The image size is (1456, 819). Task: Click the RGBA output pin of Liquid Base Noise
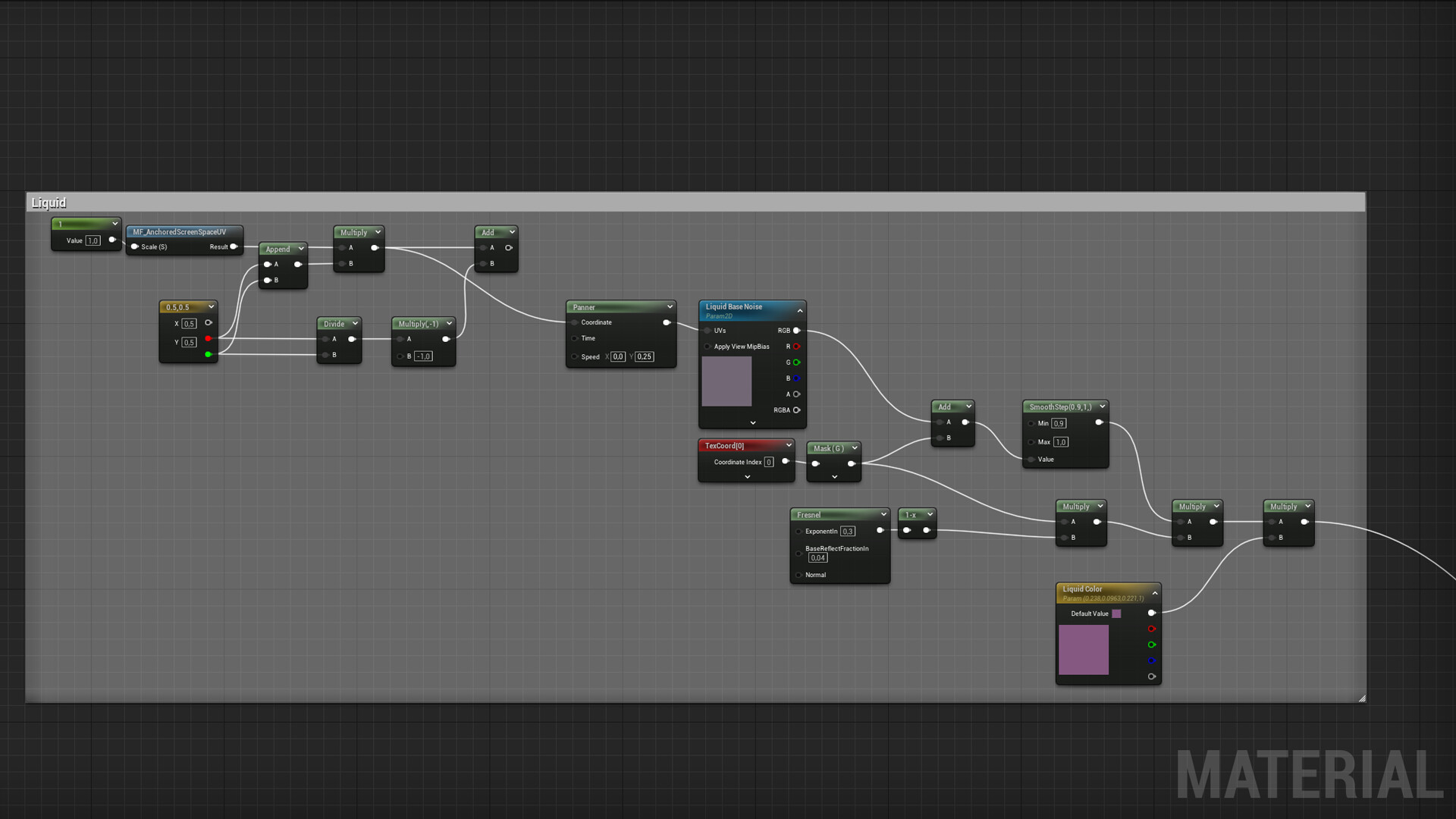click(796, 410)
